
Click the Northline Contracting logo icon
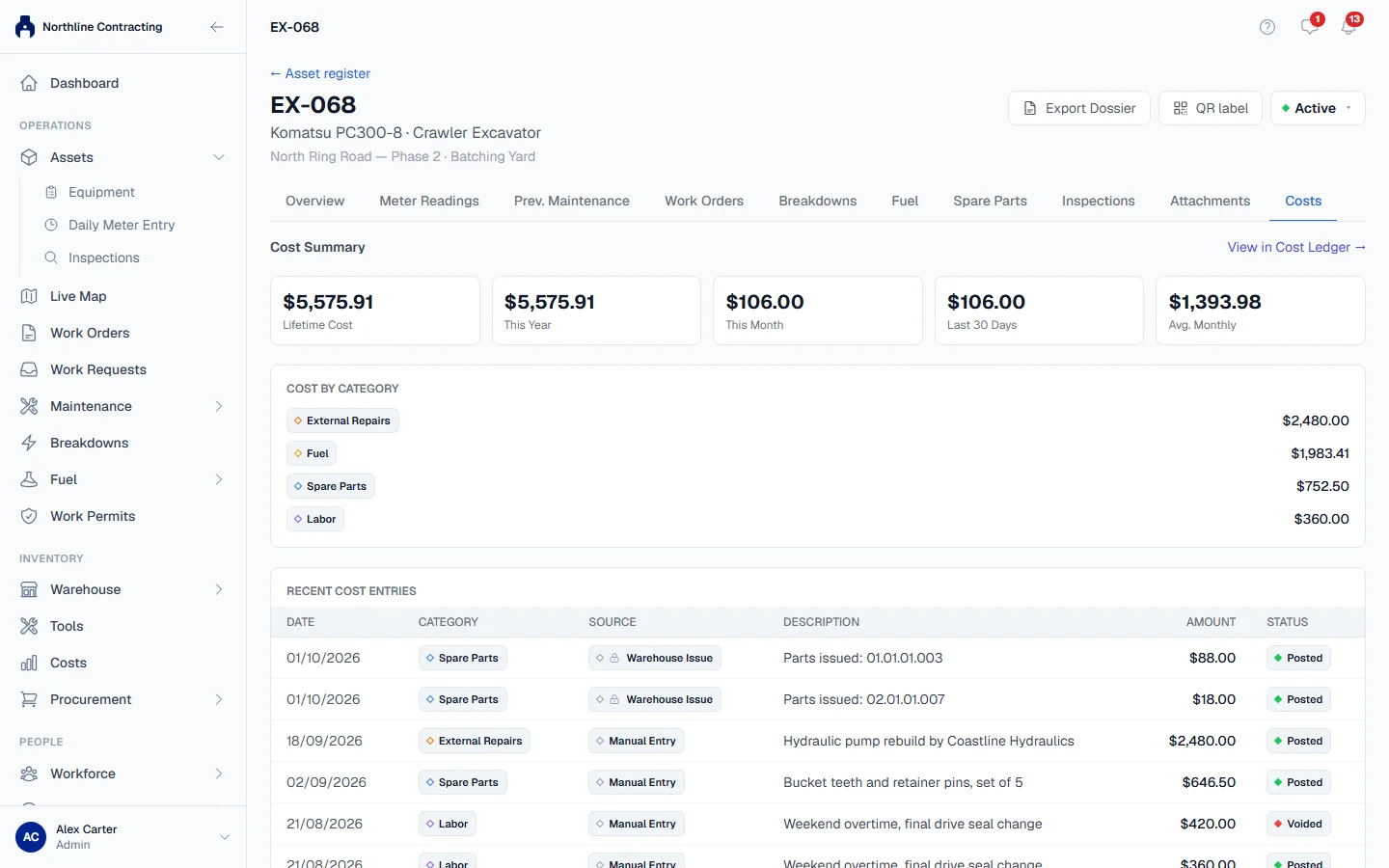pos(25,27)
